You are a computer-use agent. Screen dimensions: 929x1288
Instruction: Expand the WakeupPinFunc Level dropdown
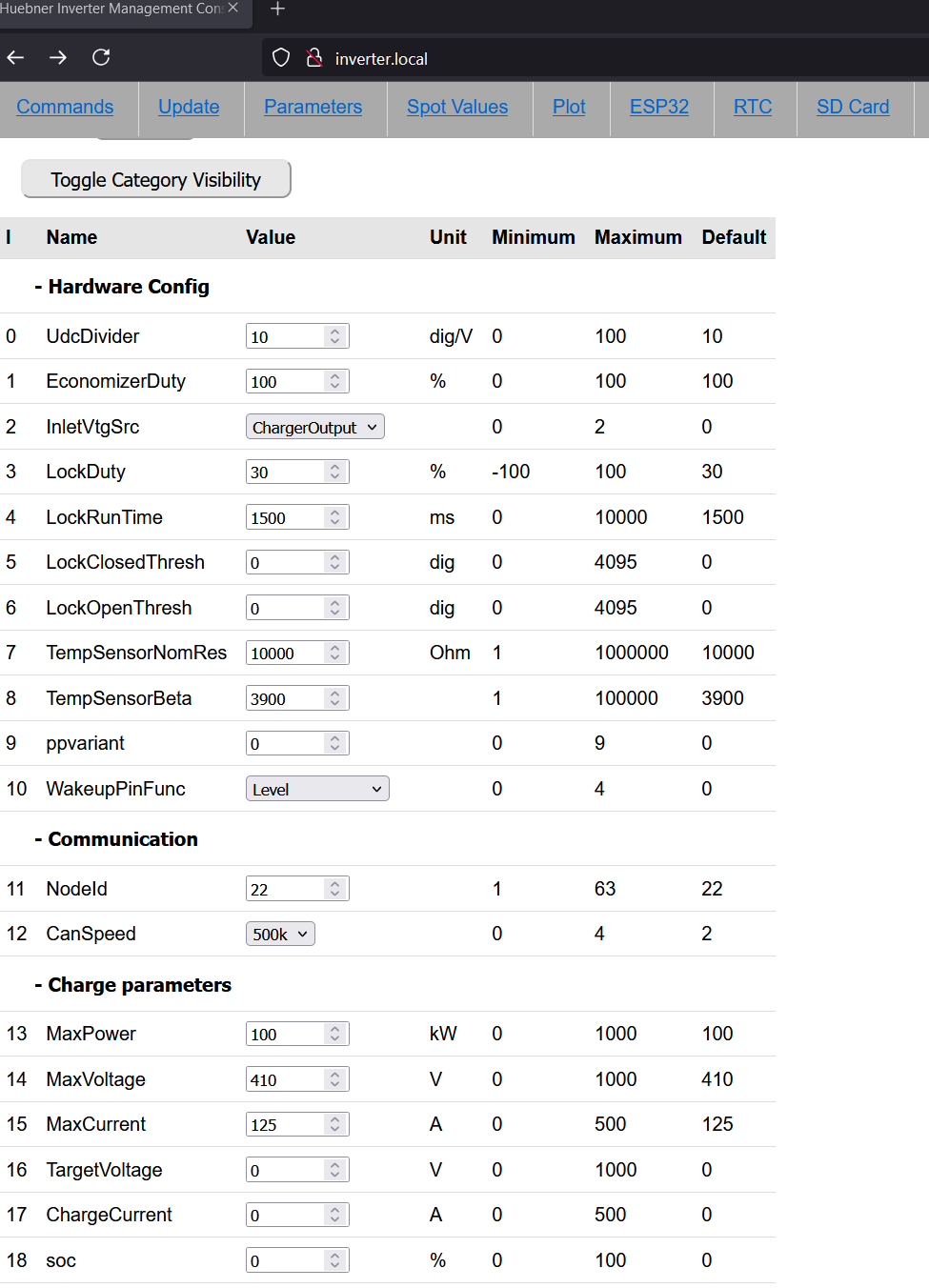317,789
